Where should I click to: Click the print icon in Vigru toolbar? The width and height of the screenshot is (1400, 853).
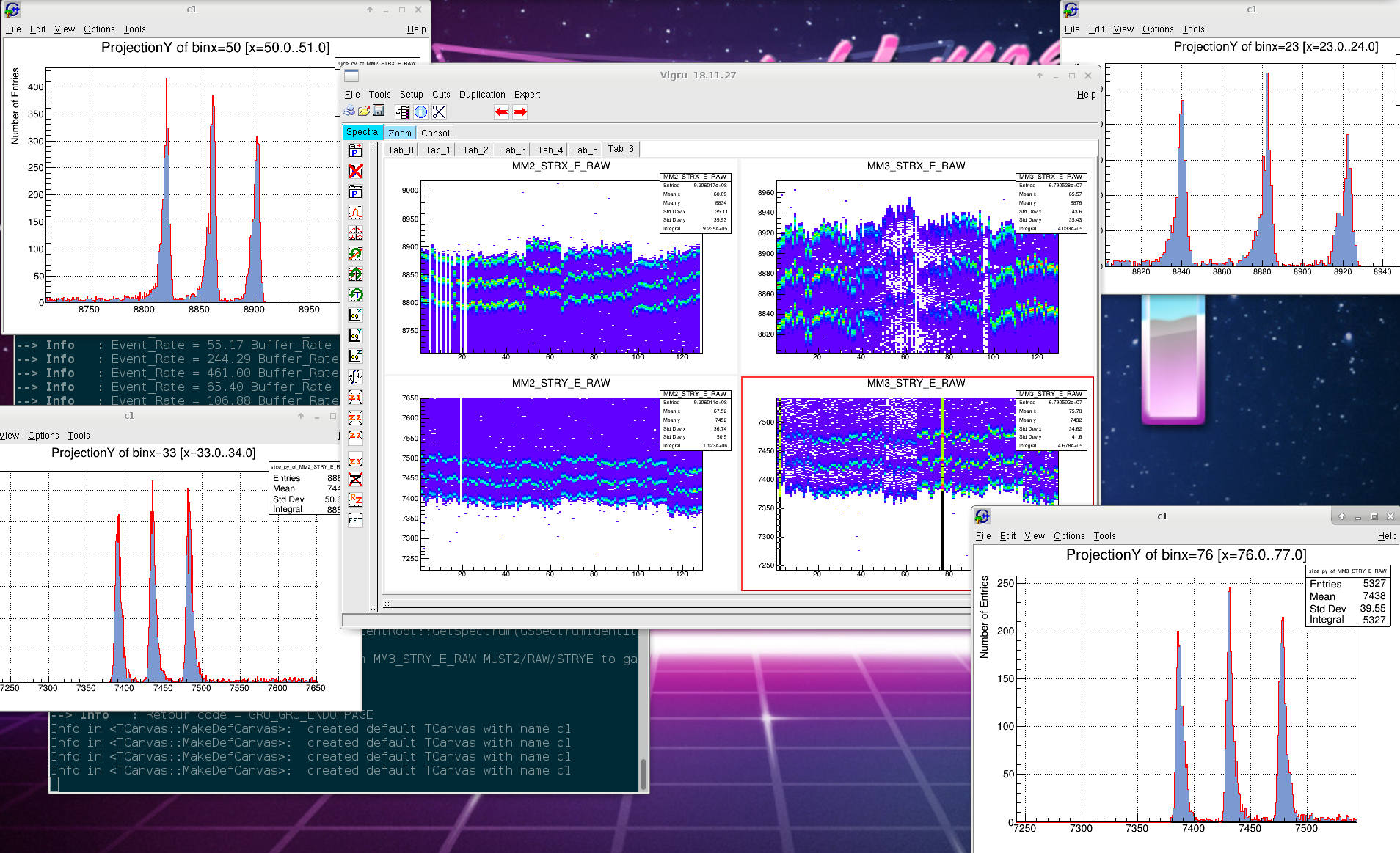point(350,111)
